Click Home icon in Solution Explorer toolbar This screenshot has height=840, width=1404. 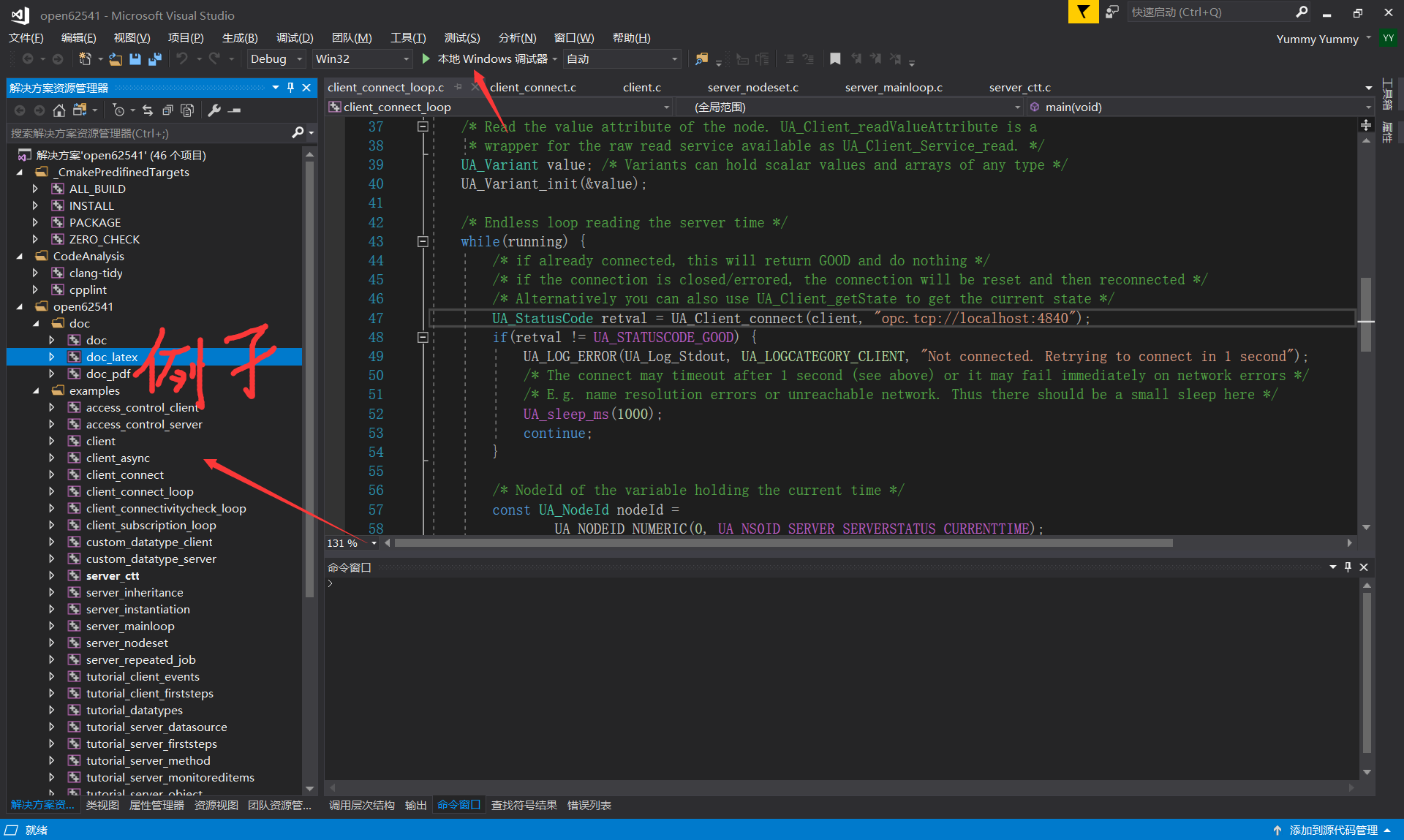click(x=59, y=110)
